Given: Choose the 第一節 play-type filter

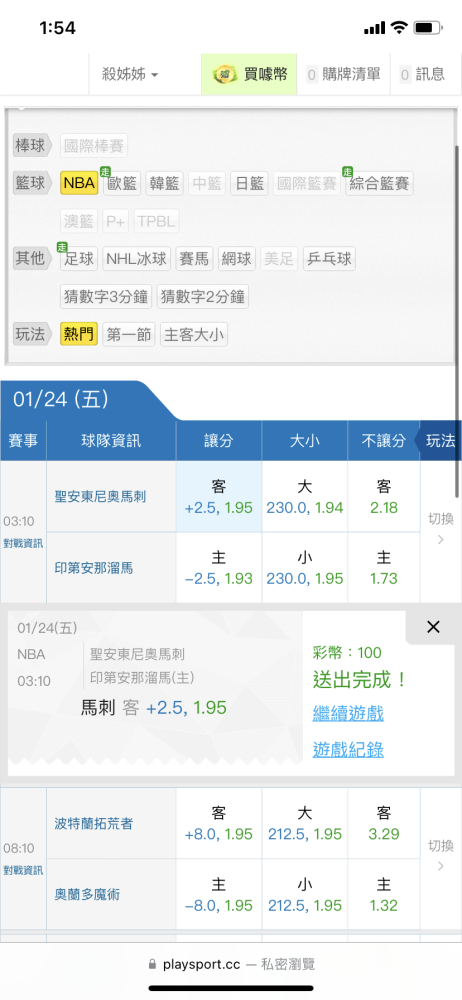Looking at the screenshot, I should (x=129, y=334).
